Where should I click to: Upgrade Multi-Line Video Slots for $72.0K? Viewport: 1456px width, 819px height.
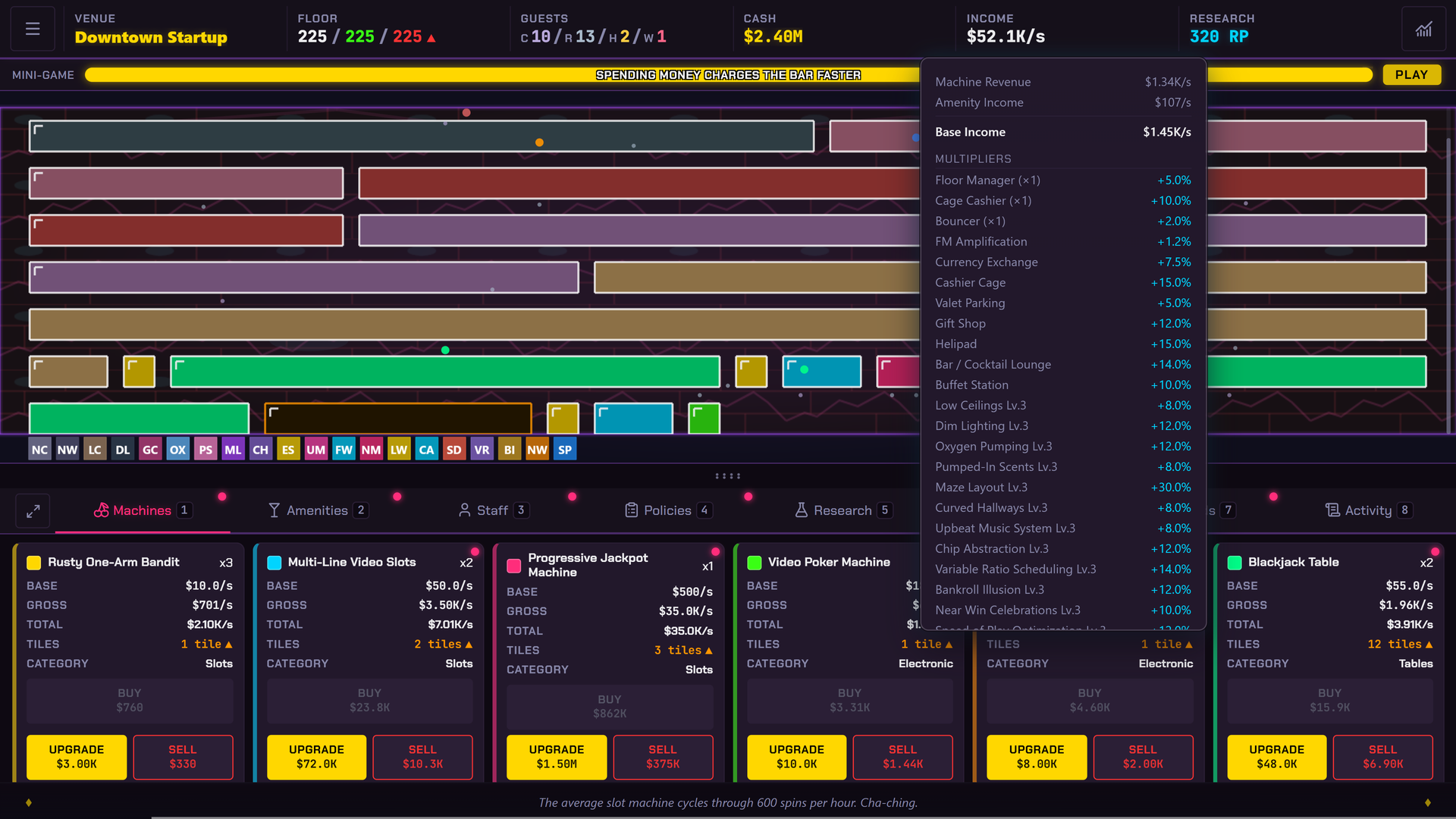pos(316,757)
